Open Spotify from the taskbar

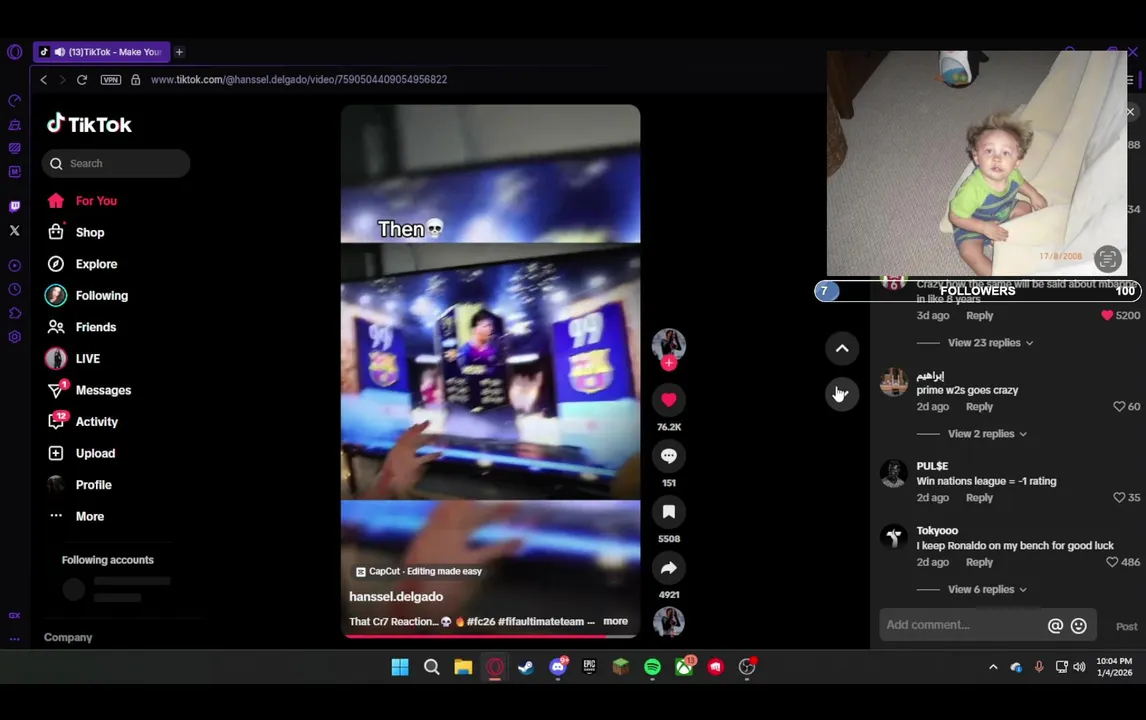pos(653,667)
